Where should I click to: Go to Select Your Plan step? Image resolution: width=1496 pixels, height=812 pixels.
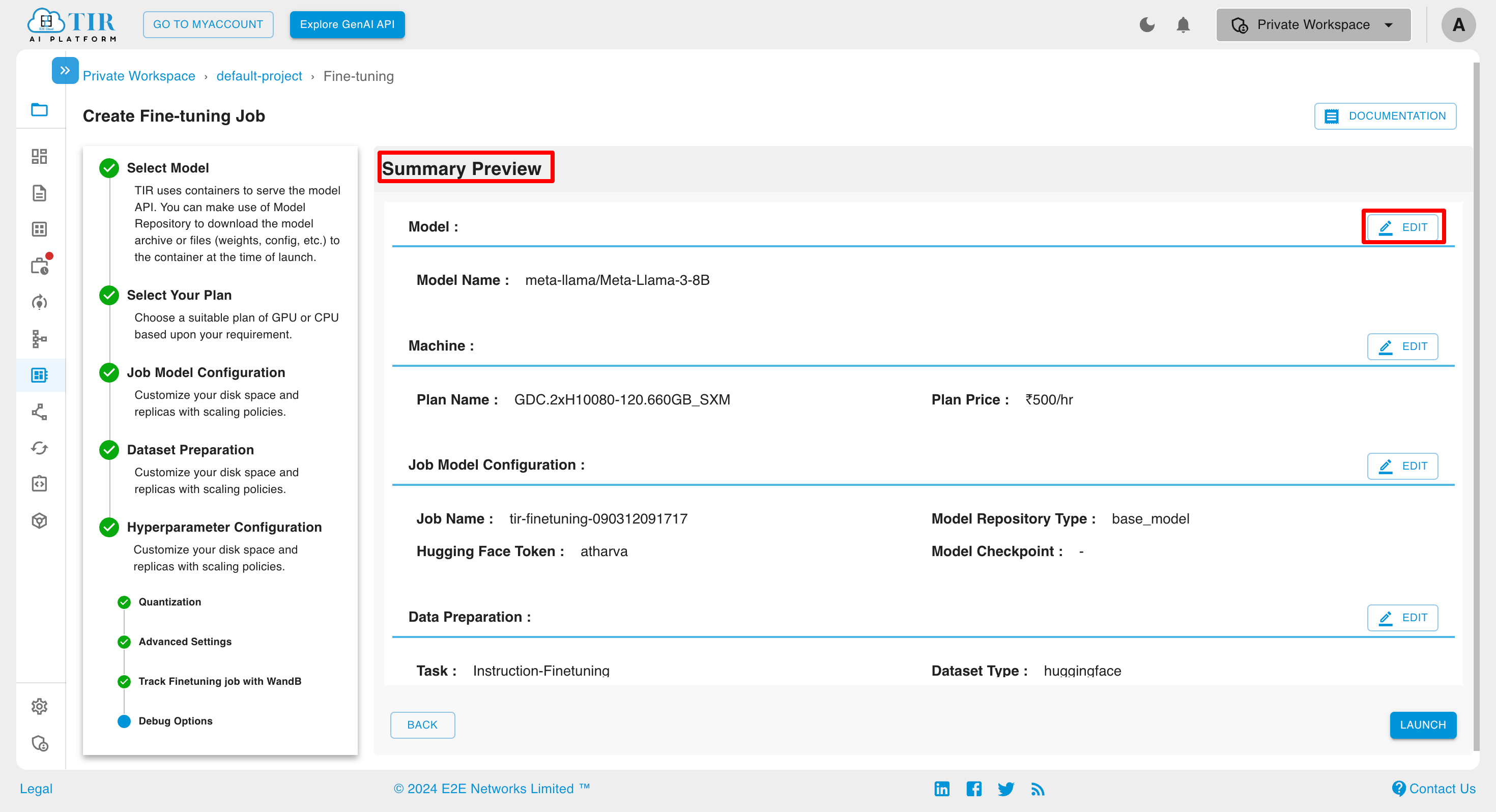click(x=180, y=295)
